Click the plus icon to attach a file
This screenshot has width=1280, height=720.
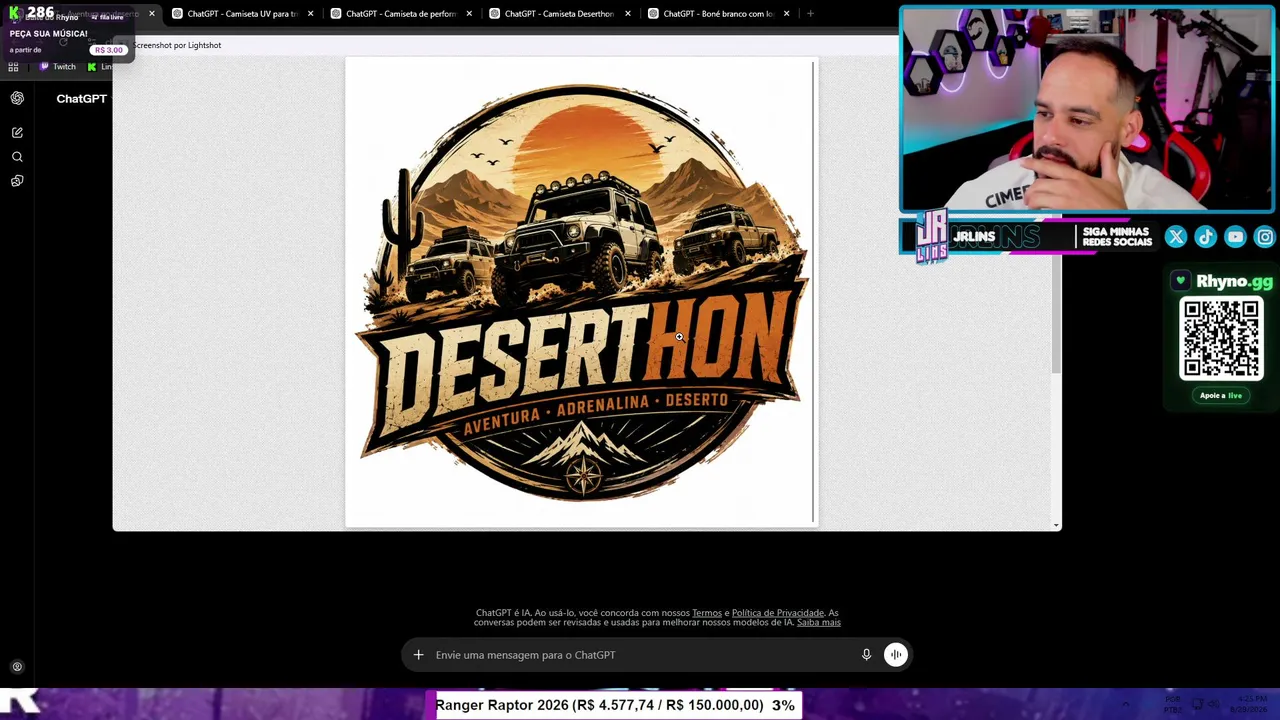point(419,655)
